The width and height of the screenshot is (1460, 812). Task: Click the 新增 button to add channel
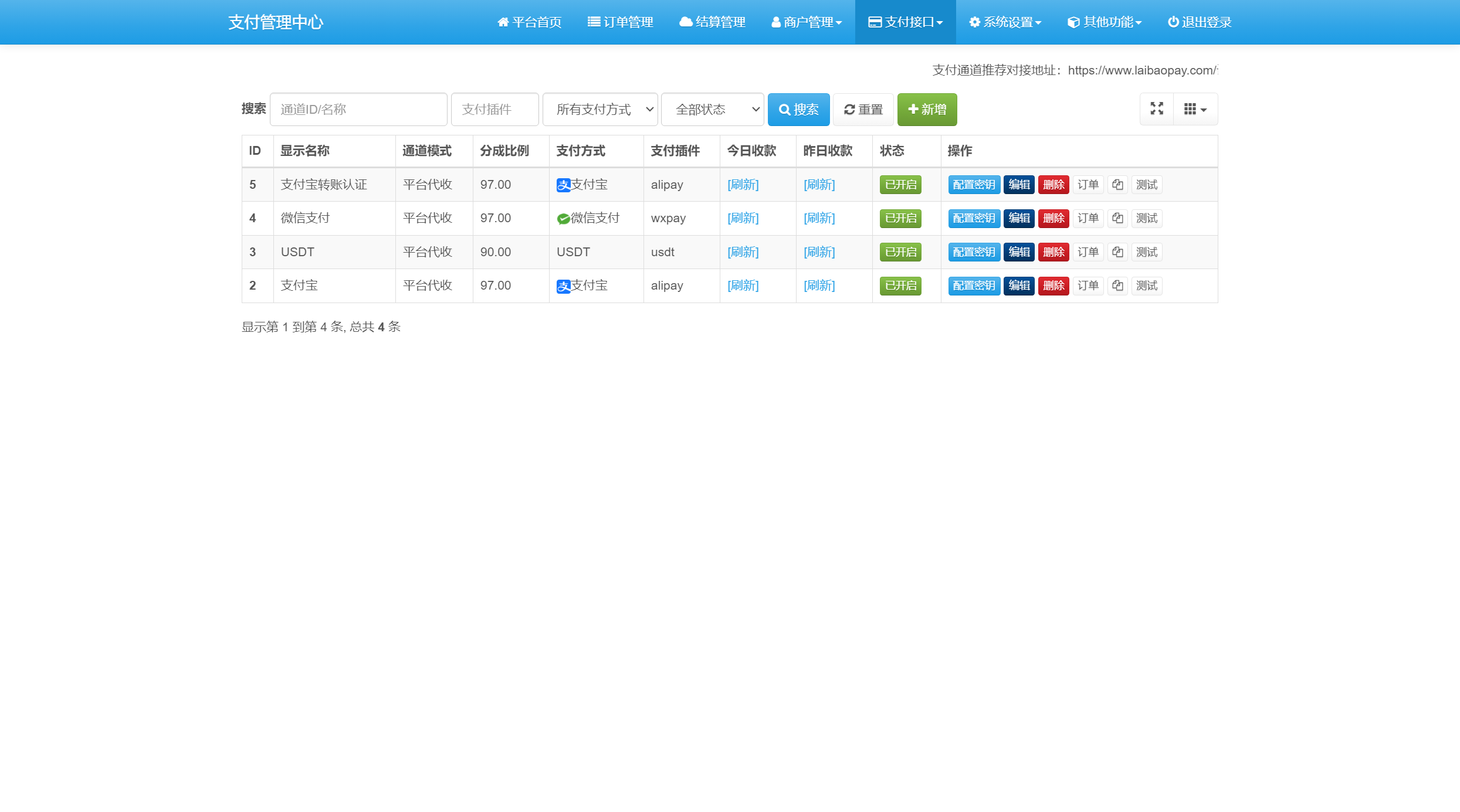[926, 109]
